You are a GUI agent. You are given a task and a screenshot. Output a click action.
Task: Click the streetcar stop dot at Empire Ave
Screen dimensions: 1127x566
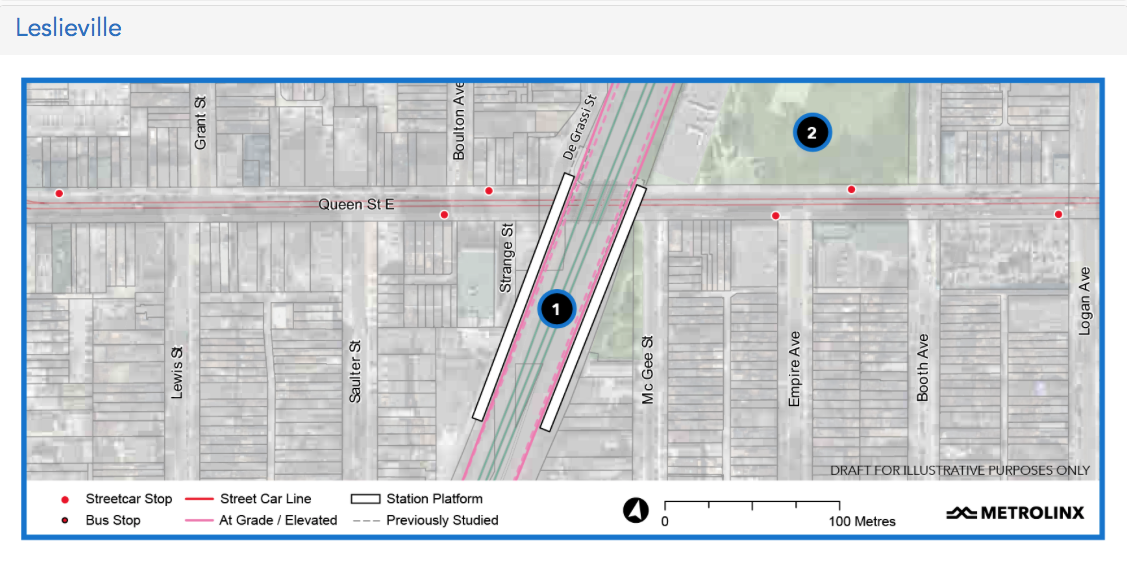click(x=775, y=216)
